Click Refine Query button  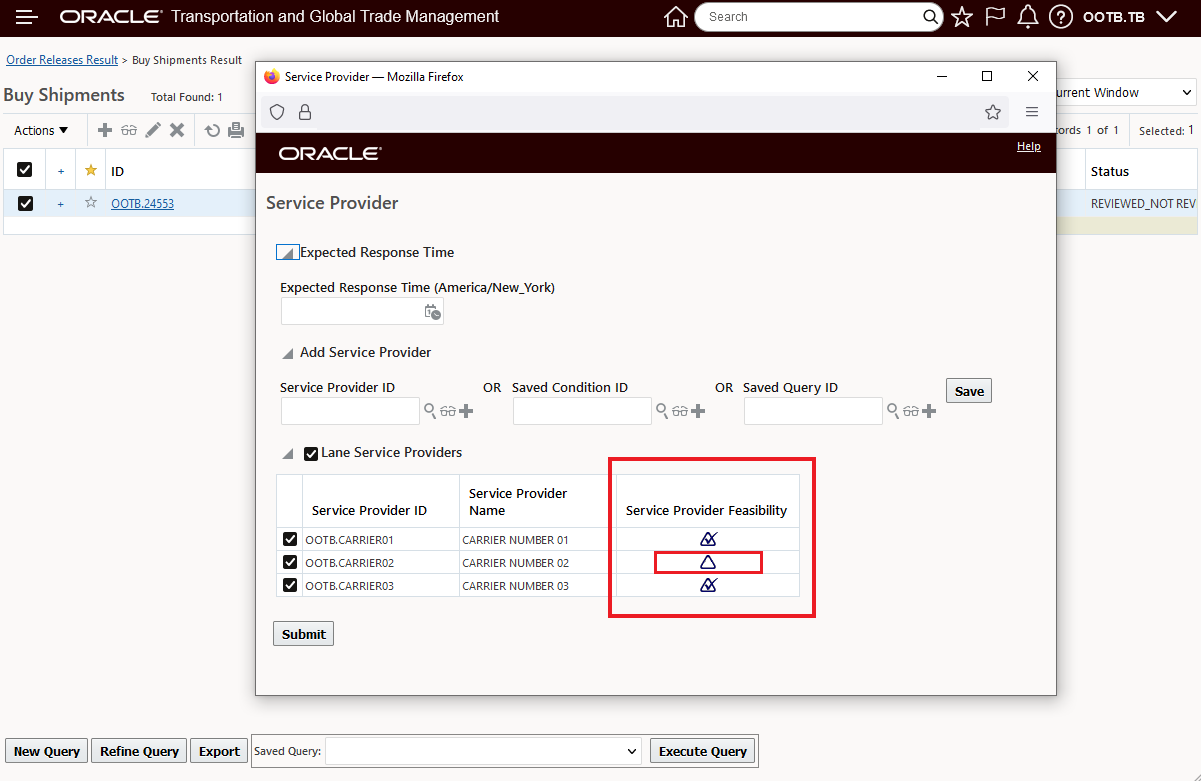coord(139,751)
